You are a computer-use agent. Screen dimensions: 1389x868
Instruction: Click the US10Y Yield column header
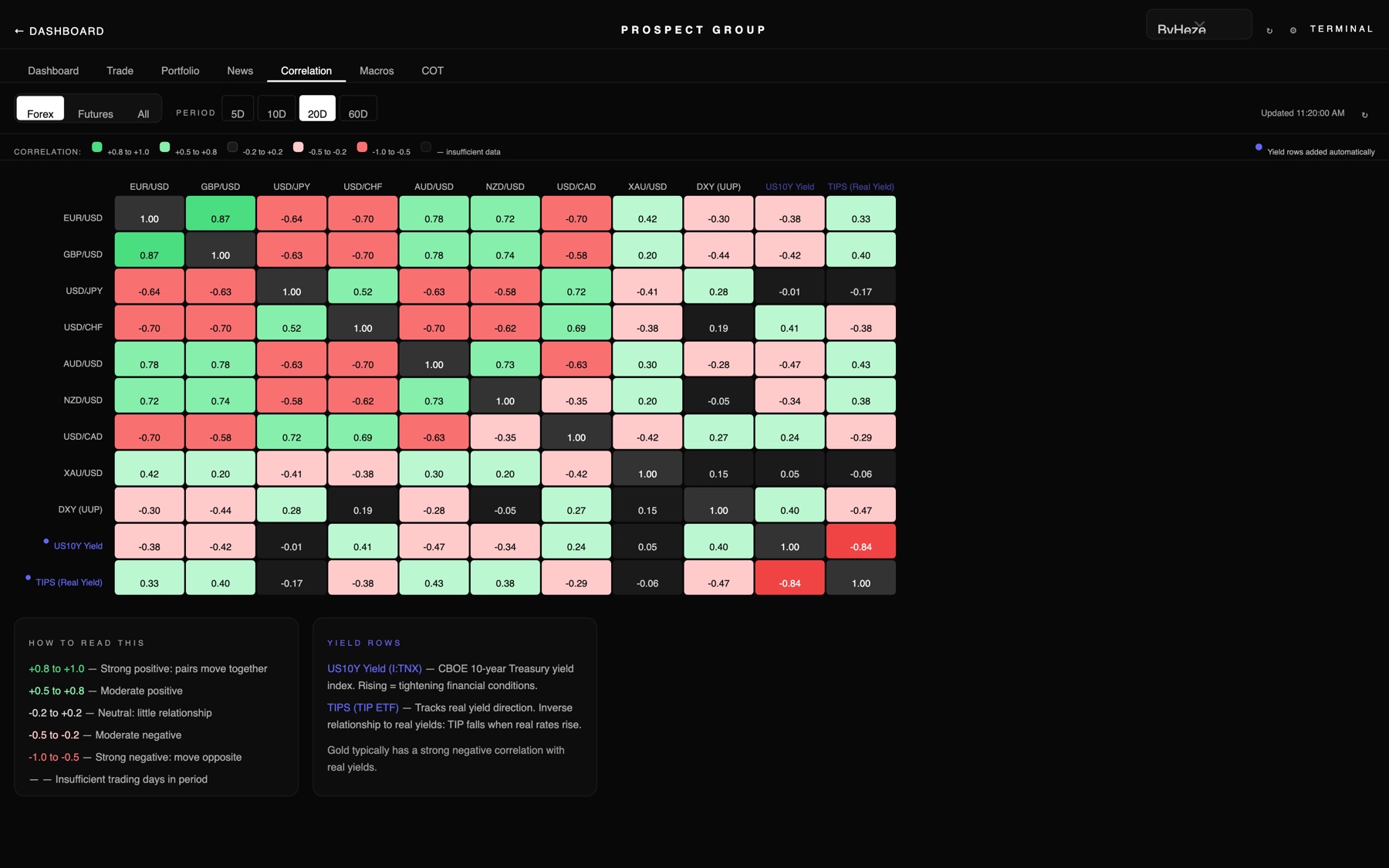789,187
